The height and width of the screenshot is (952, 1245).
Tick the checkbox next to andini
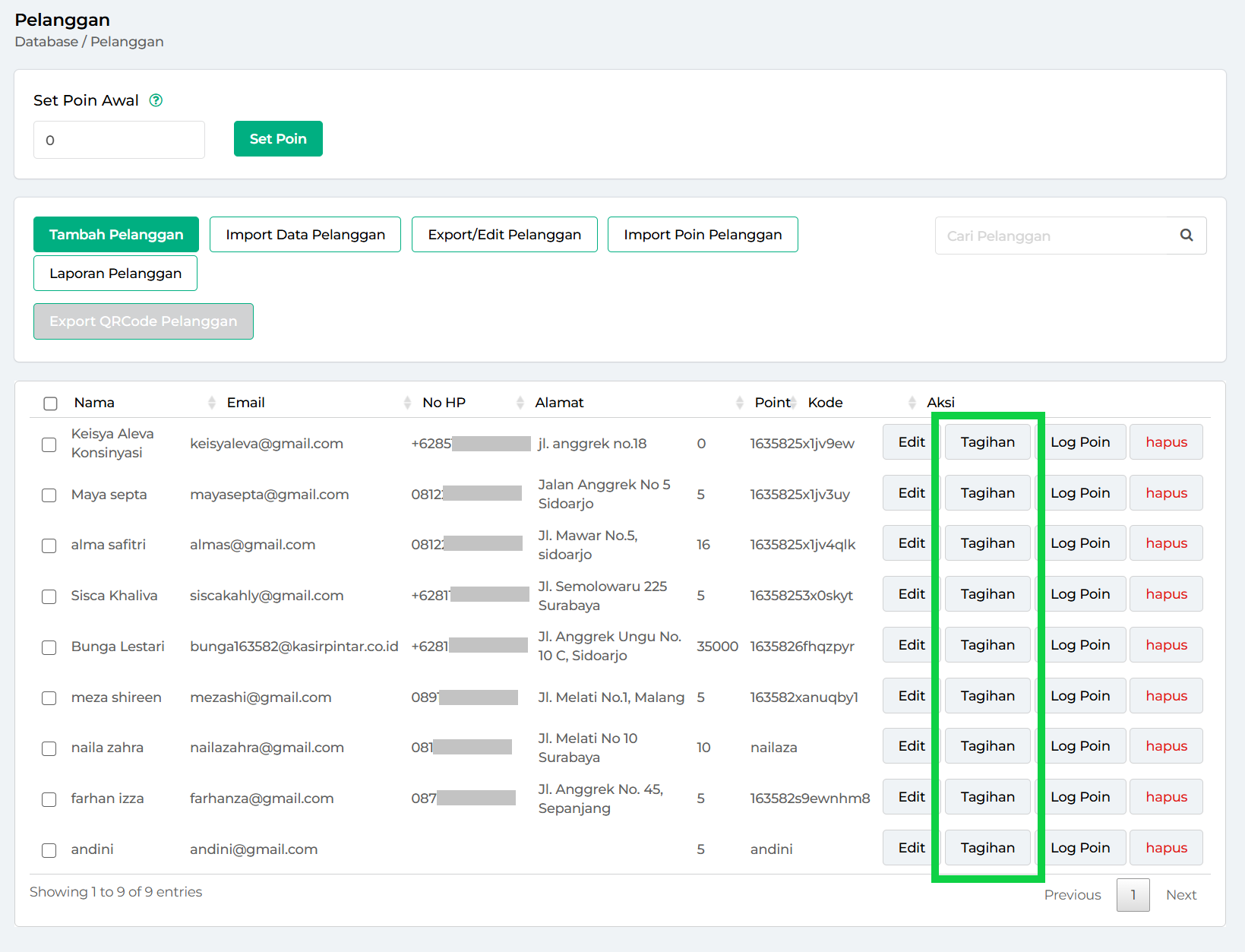pyautogui.click(x=49, y=850)
